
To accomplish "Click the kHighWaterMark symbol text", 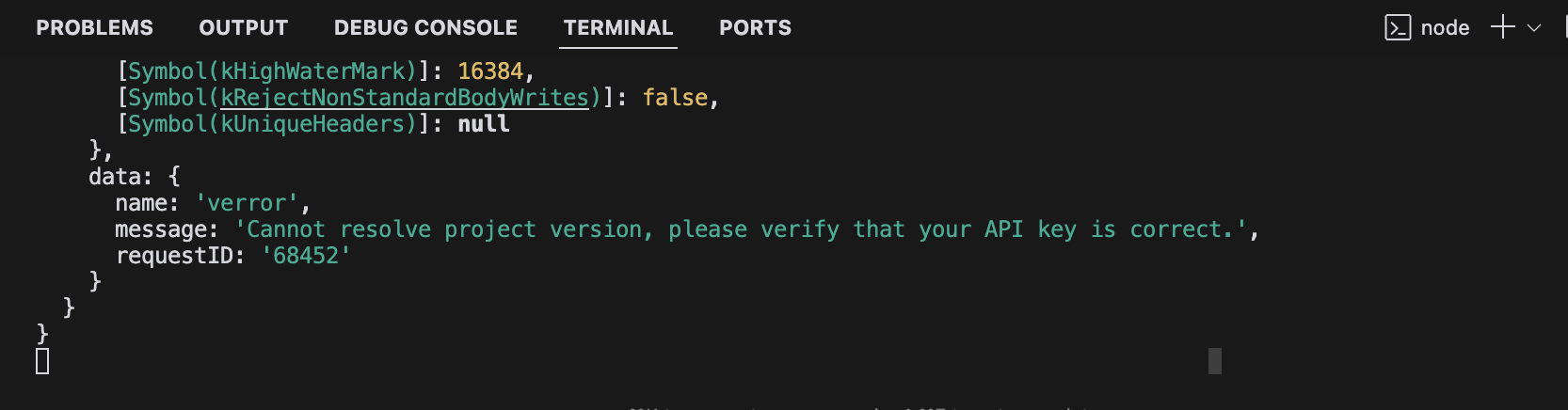I will click(x=312, y=71).
